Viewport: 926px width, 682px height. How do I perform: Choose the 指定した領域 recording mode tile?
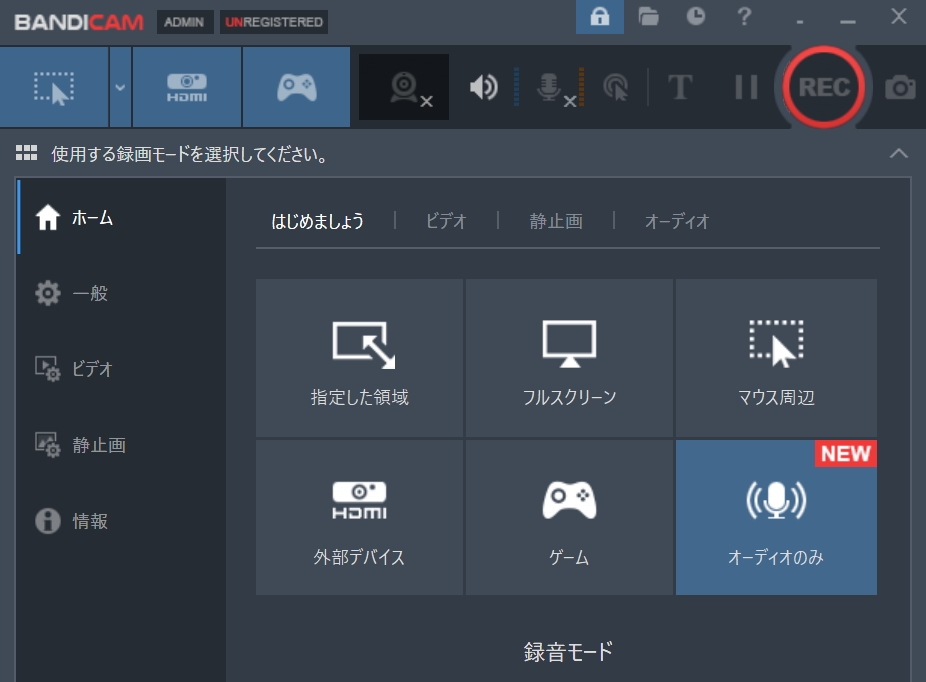360,358
